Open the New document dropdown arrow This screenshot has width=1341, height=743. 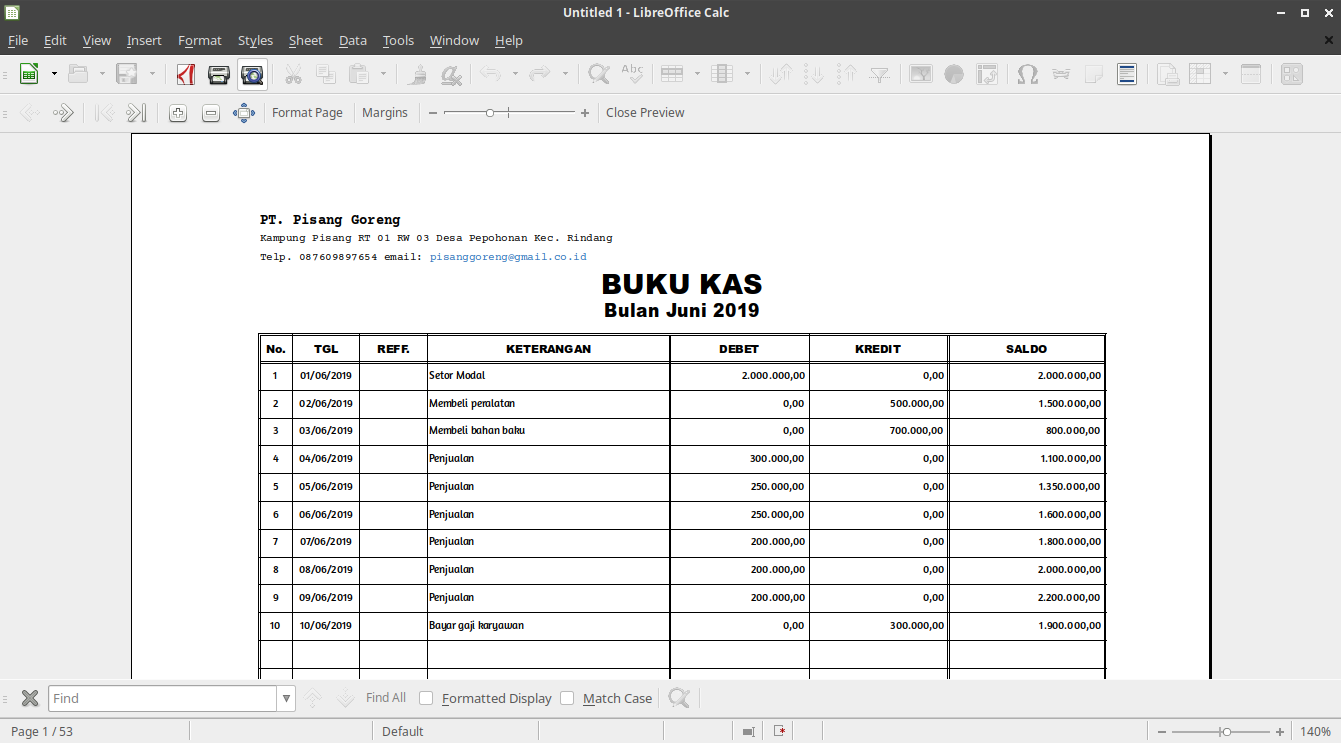pyautogui.click(x=52, y=74)
